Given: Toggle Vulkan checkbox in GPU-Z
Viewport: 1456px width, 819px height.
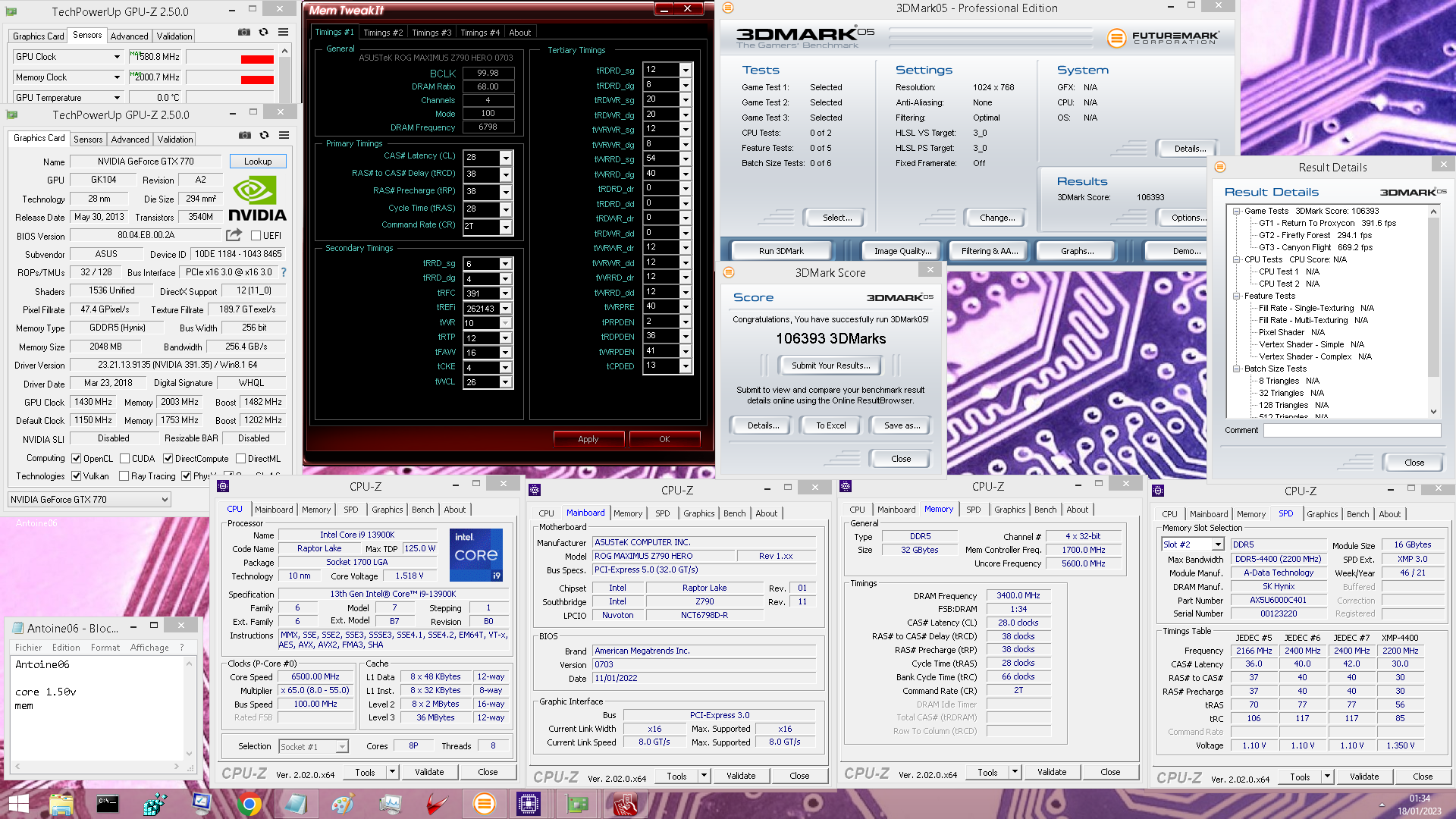Looking at the screenshot, I should tap(76, 476).
